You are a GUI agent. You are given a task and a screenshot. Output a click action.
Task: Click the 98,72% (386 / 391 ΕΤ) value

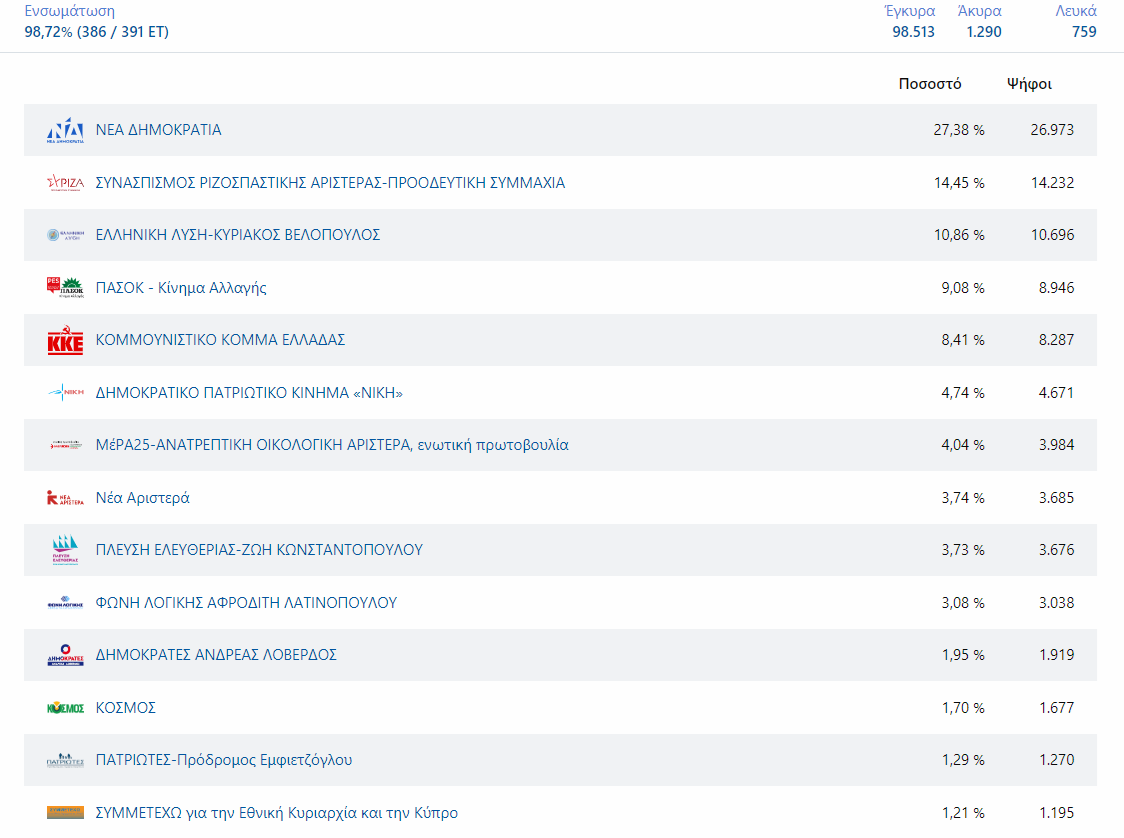tap(97, 32)
